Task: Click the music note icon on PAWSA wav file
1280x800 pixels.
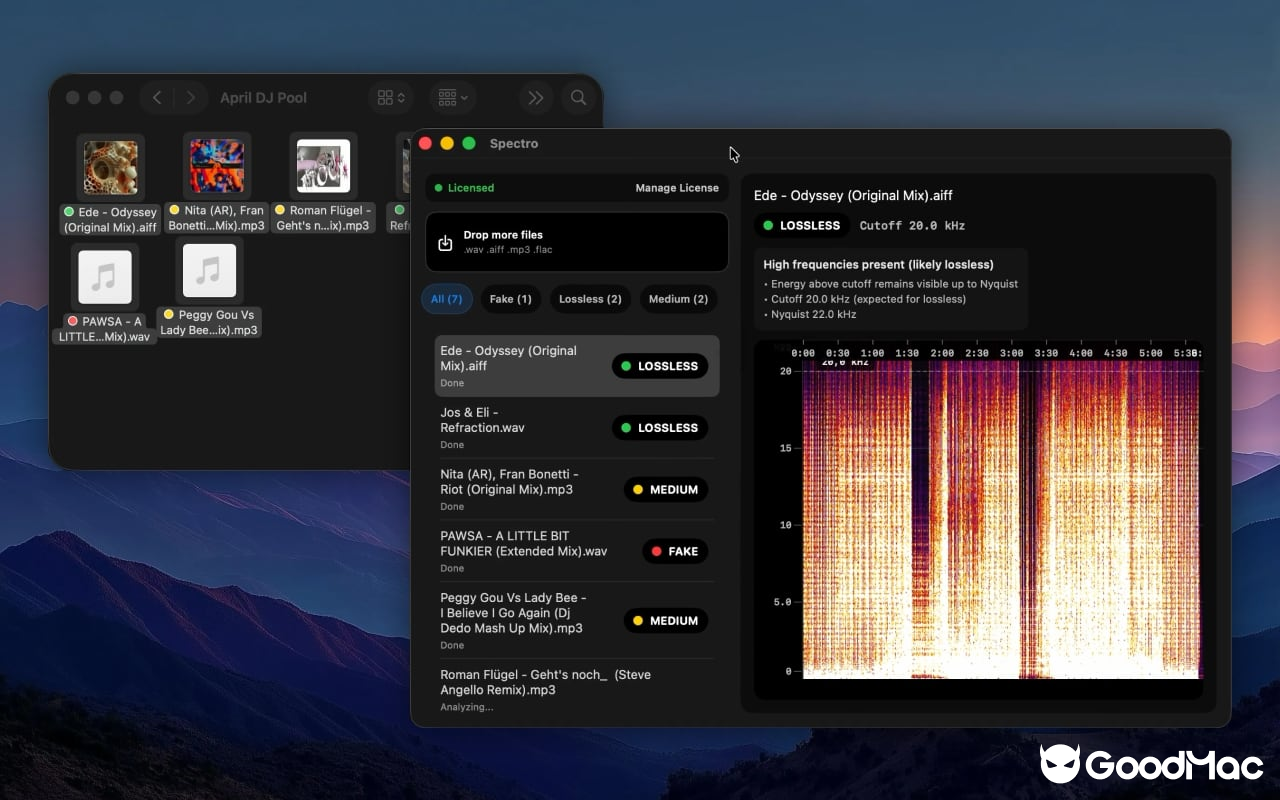Action: click(103, 275)
